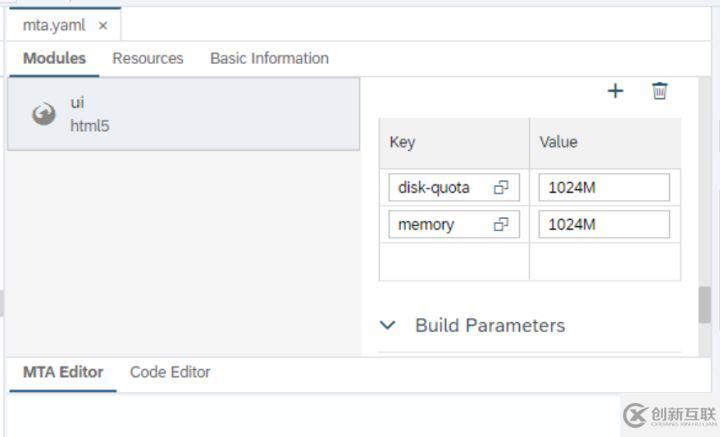Viewport: 720px width, 437px height.
Task: Open the Basic Information tab
Action: (269, 58)
